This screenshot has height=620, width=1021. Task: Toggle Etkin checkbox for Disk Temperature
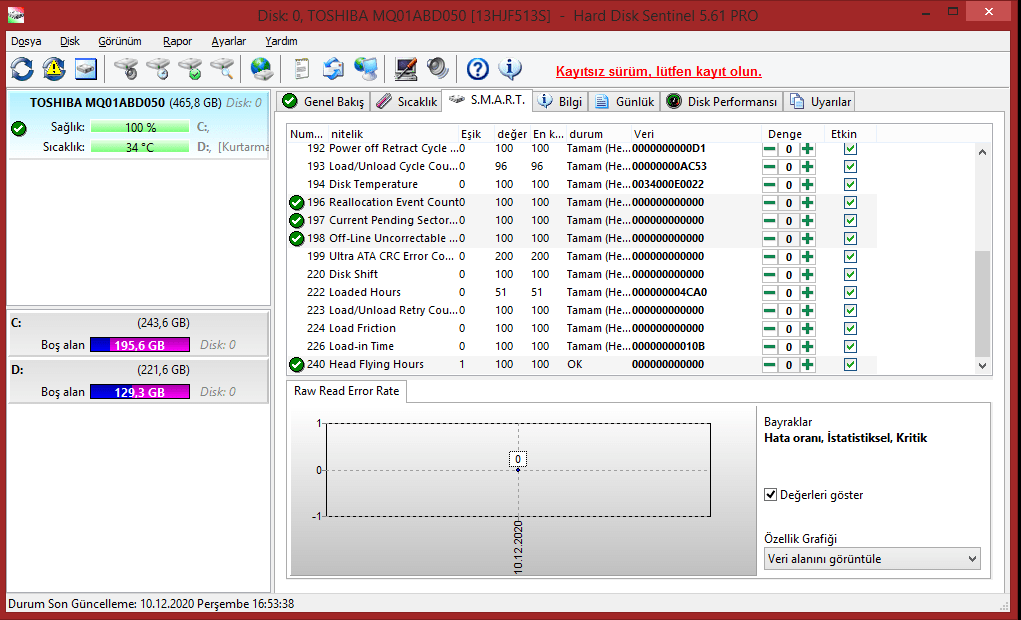(x=850, y=184)
